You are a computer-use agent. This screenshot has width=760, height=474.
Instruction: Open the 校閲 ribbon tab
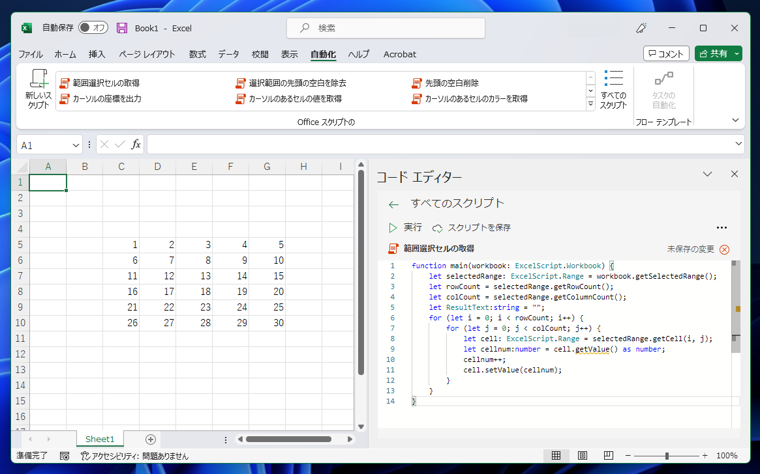[x=260, y=54]
